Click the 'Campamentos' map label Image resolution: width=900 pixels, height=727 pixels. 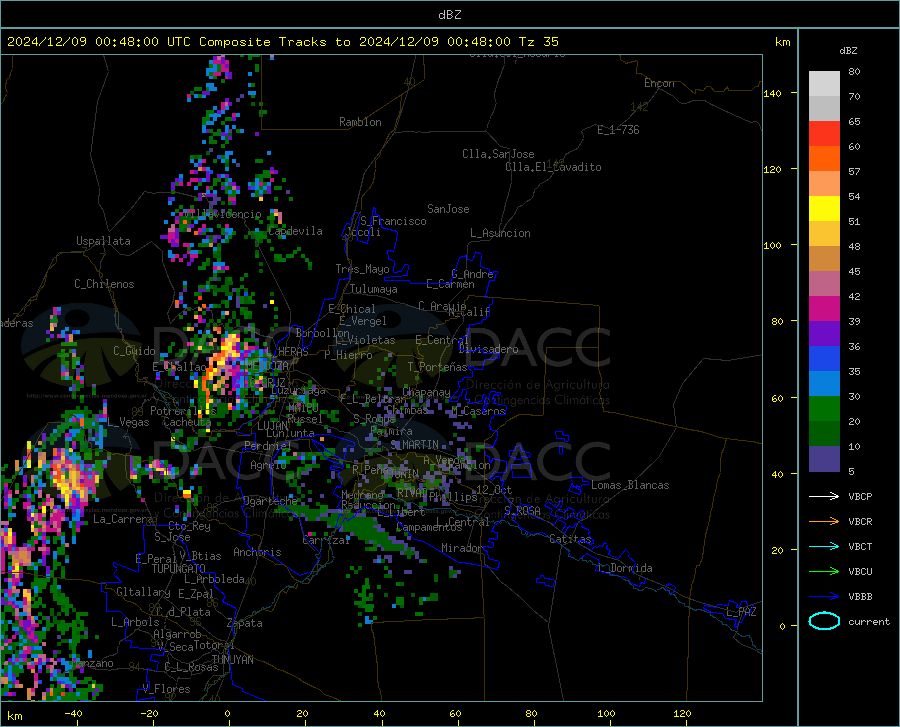point(429,527)
